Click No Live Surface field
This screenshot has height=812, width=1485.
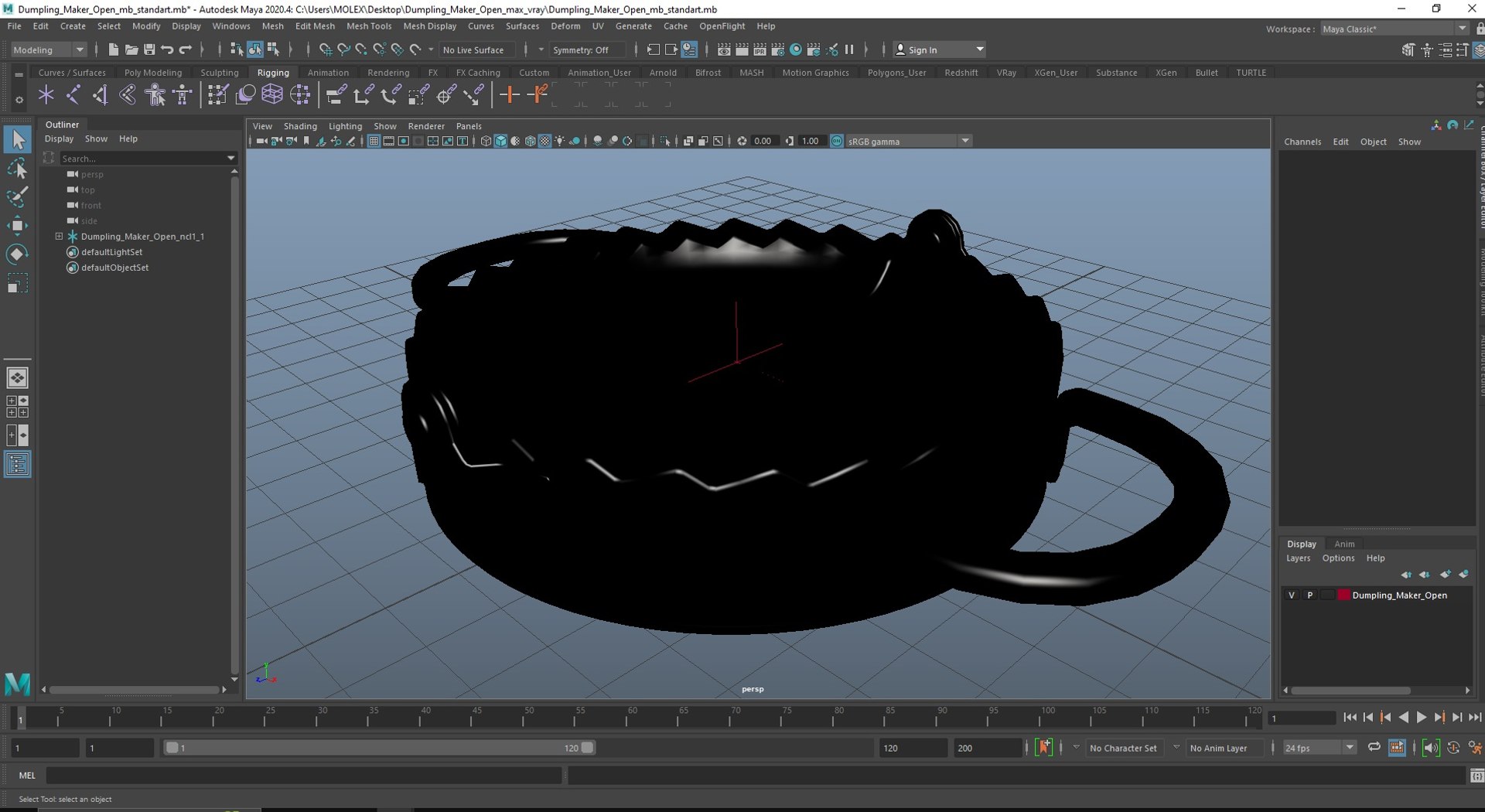point(476,49)
